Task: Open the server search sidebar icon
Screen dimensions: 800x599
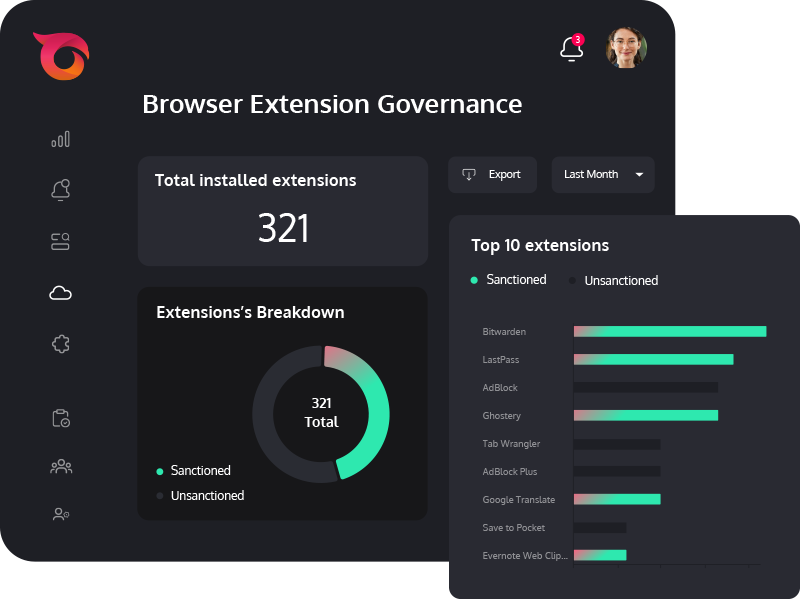Action: click(x=60, y=241)
